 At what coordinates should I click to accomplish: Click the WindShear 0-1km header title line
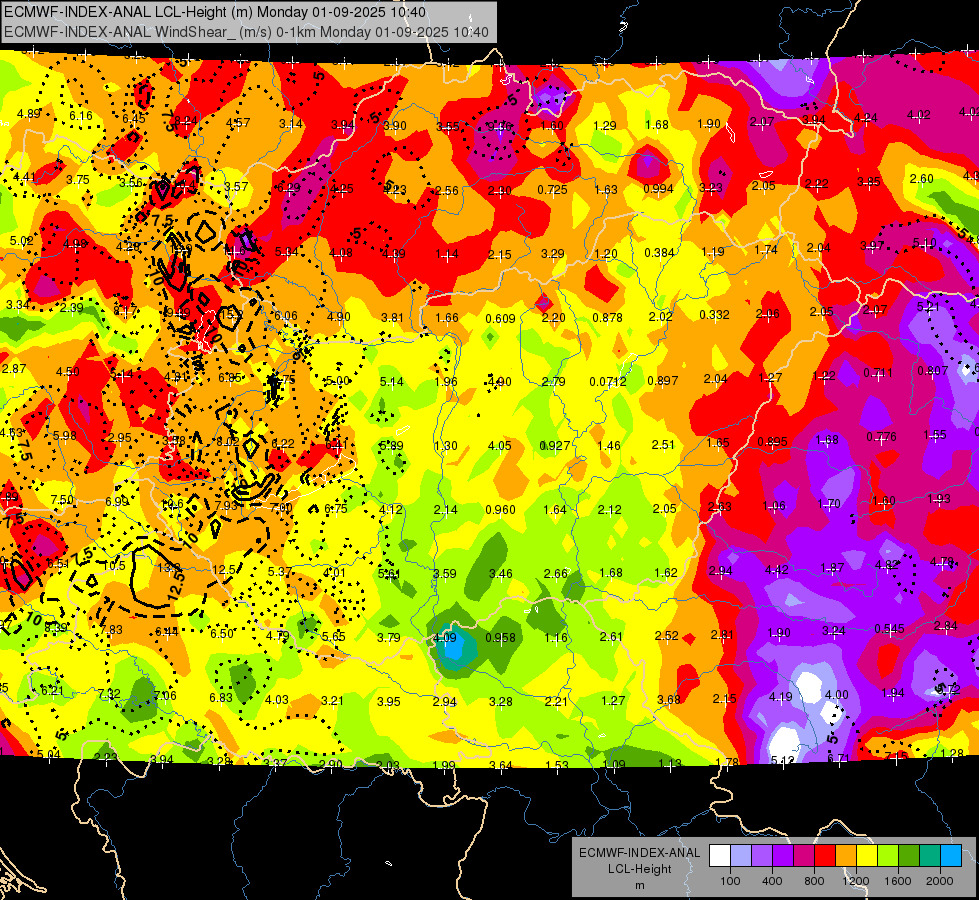click(x=246, y=32)
